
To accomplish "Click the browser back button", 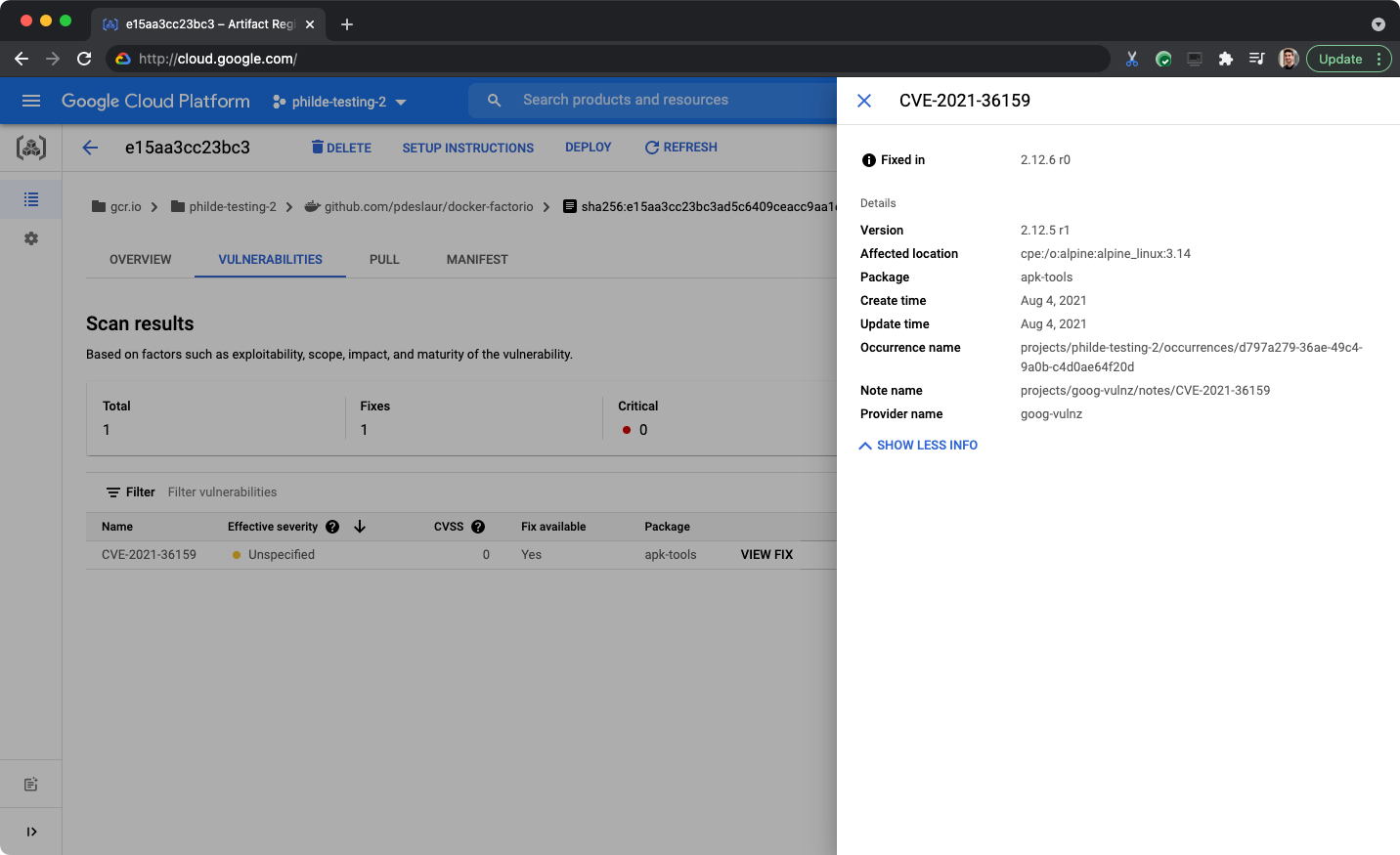I will (22, 59).
